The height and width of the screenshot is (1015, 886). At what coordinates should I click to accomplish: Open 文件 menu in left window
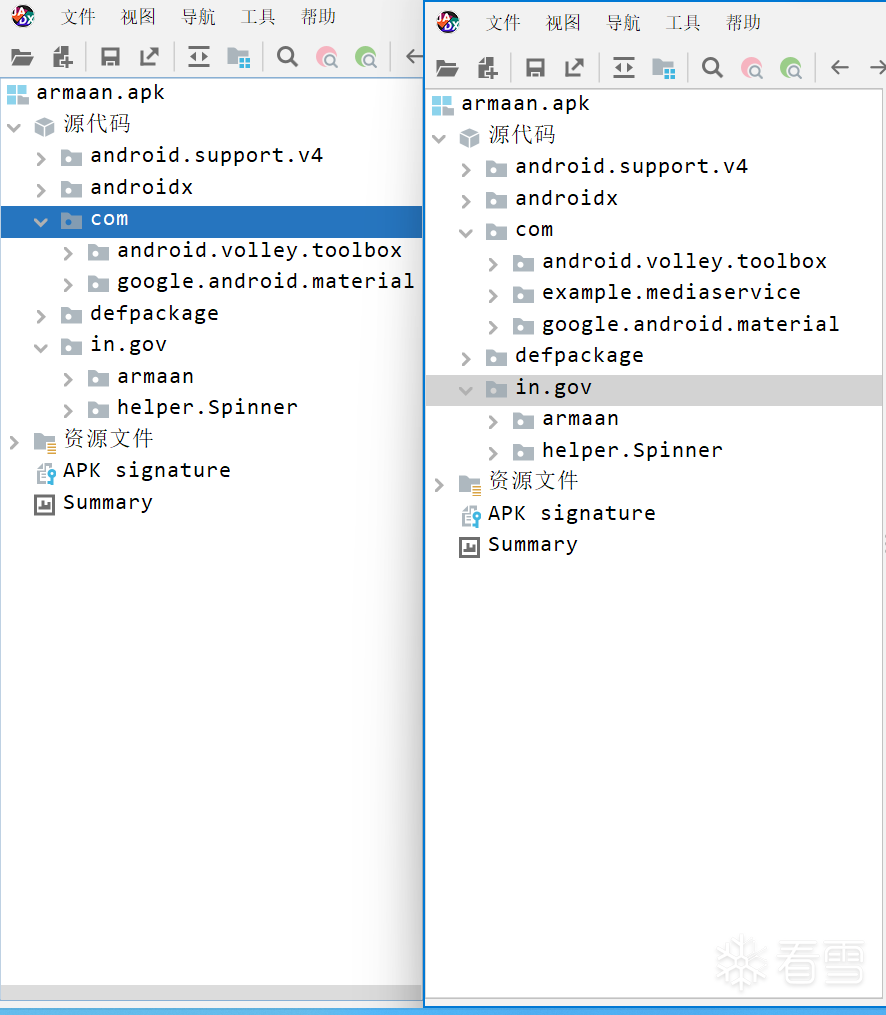(x=78, y=17)
